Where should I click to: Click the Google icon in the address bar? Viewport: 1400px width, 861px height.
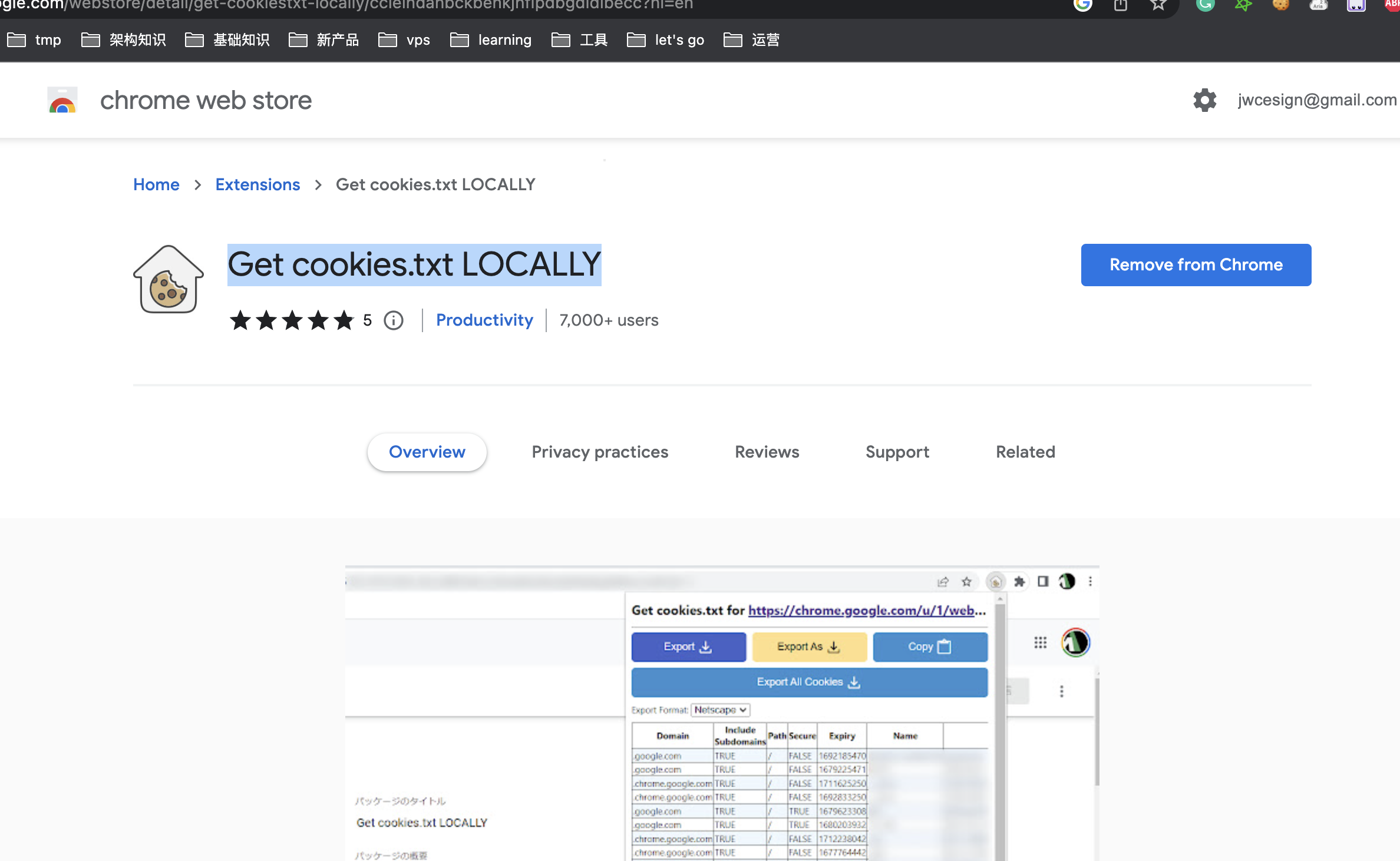tap(1083, 5)
